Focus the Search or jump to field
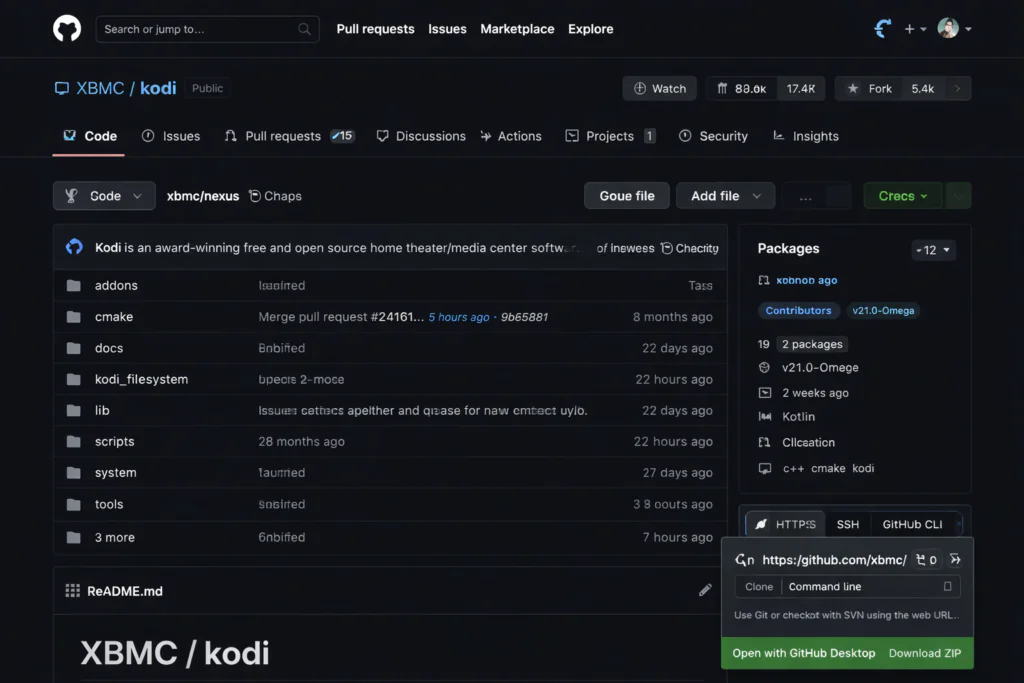This screenshot has height=683, width=1024. point(207,29)
